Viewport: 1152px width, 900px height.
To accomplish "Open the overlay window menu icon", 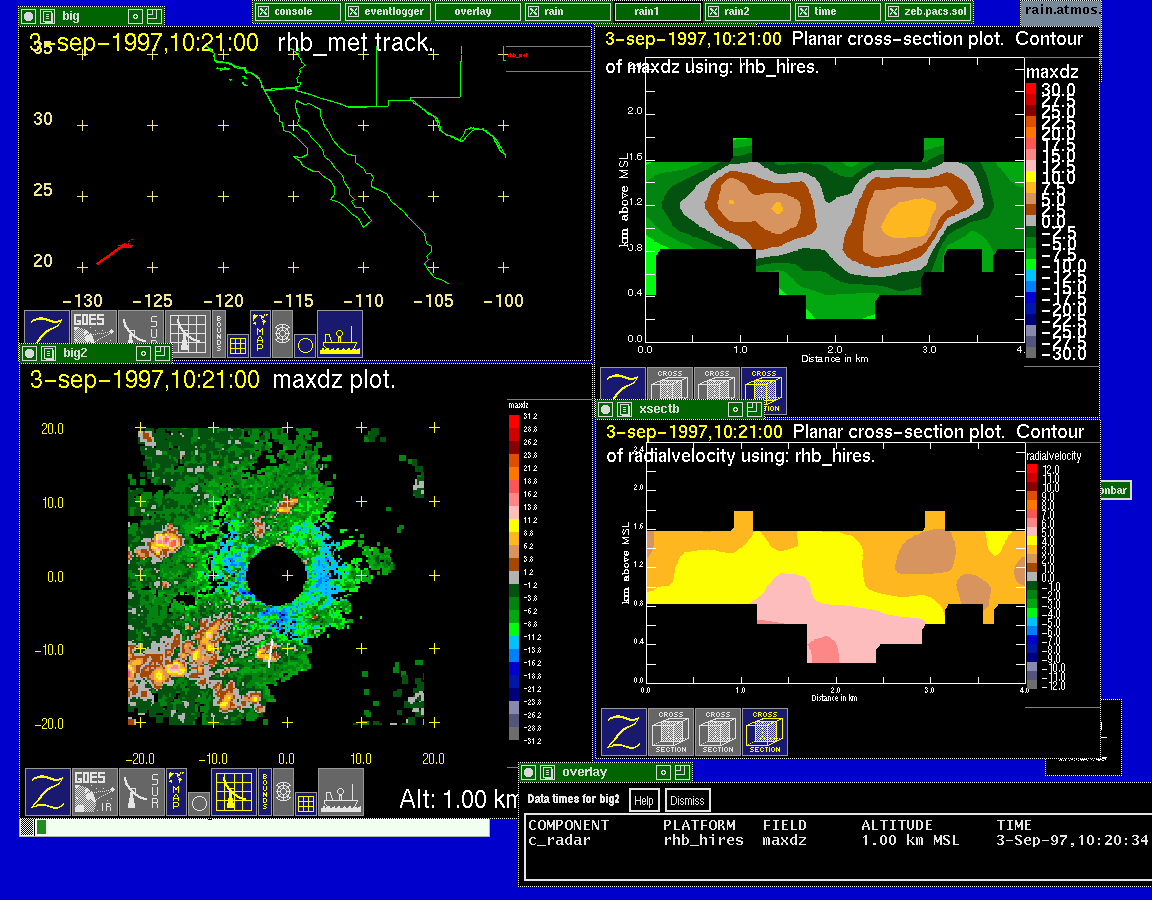I will pos(545,772).
